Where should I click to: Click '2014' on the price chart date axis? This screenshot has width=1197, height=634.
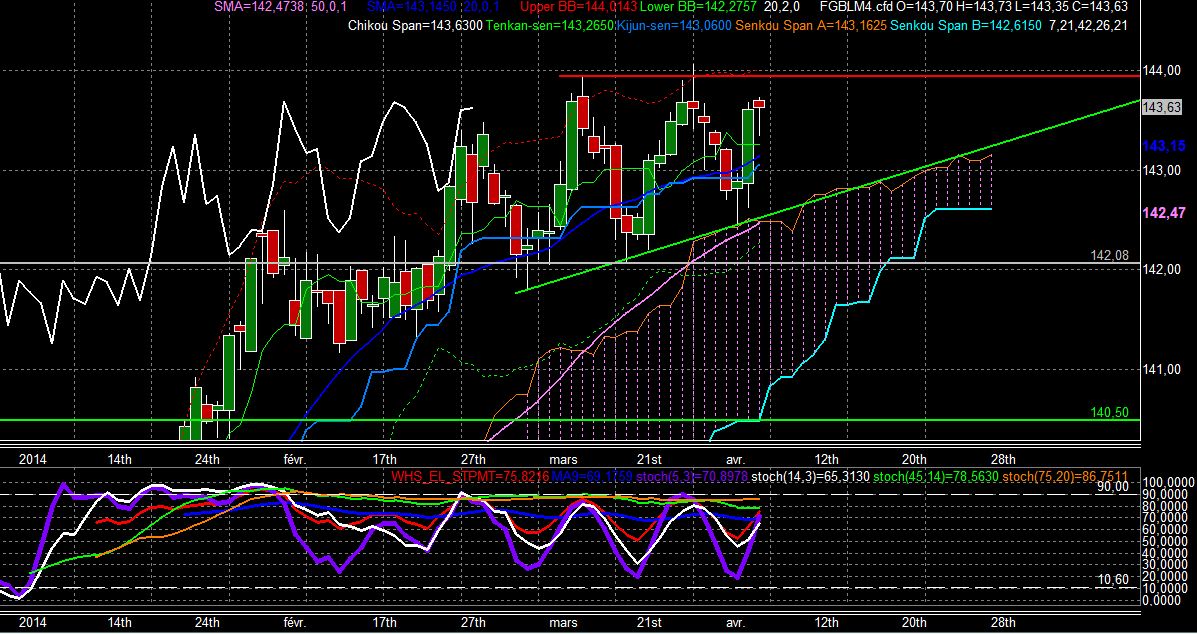point(32,459)
